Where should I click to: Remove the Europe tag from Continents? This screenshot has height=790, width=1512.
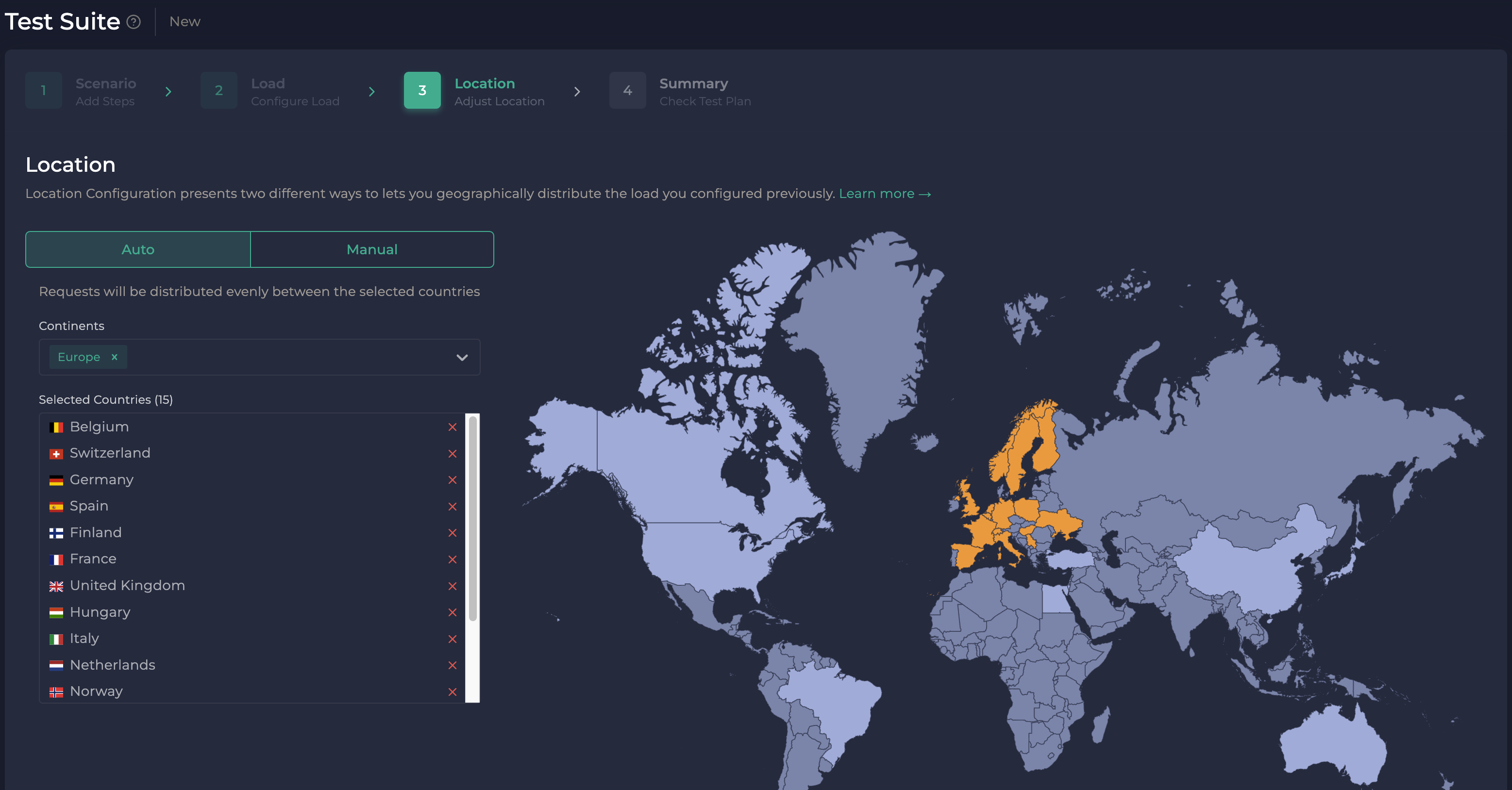coord(115,357)
